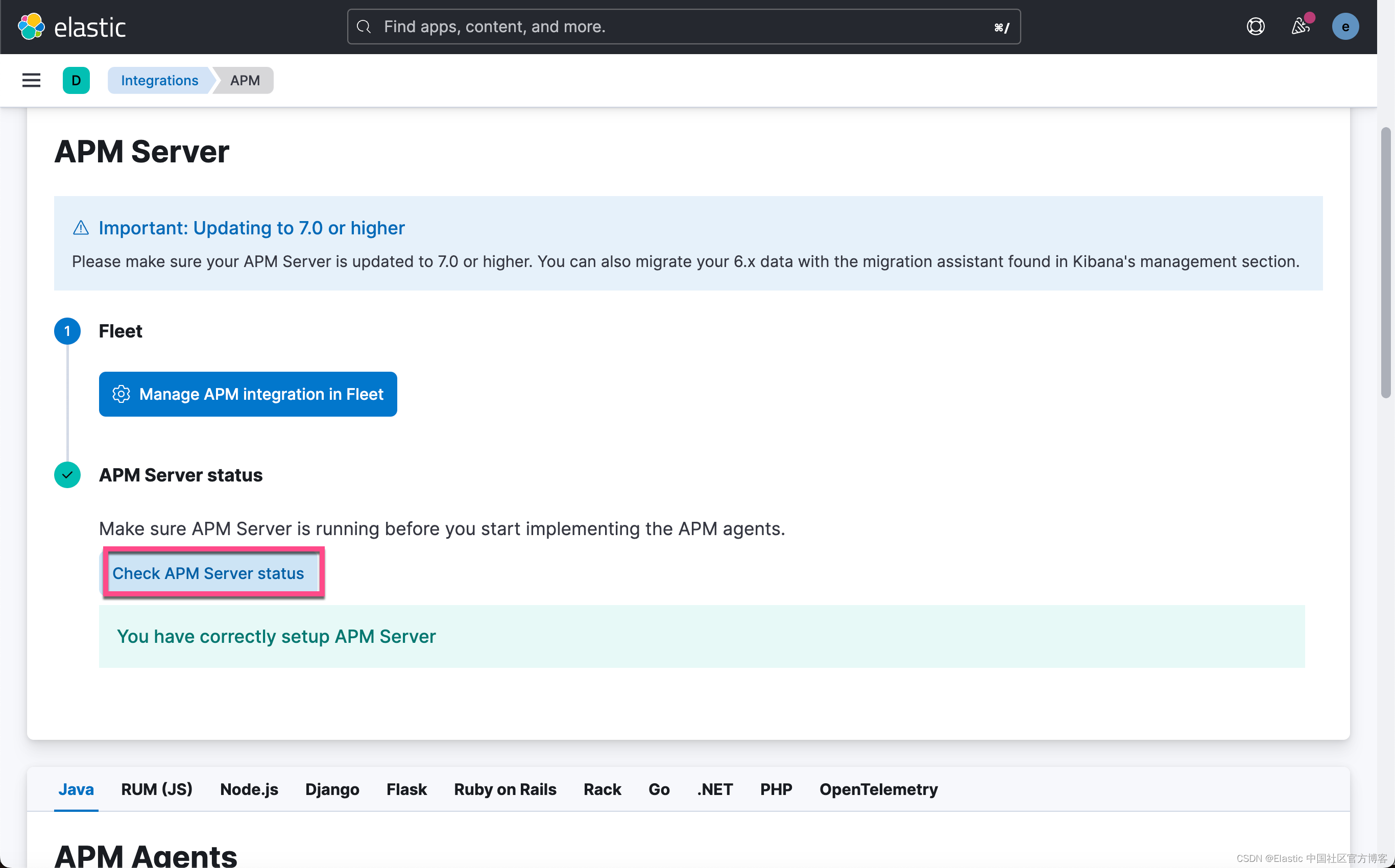Switch to the RUM (JS) tab
Image resolution: width=1395 pixels, height=868 pixels.
157,789
